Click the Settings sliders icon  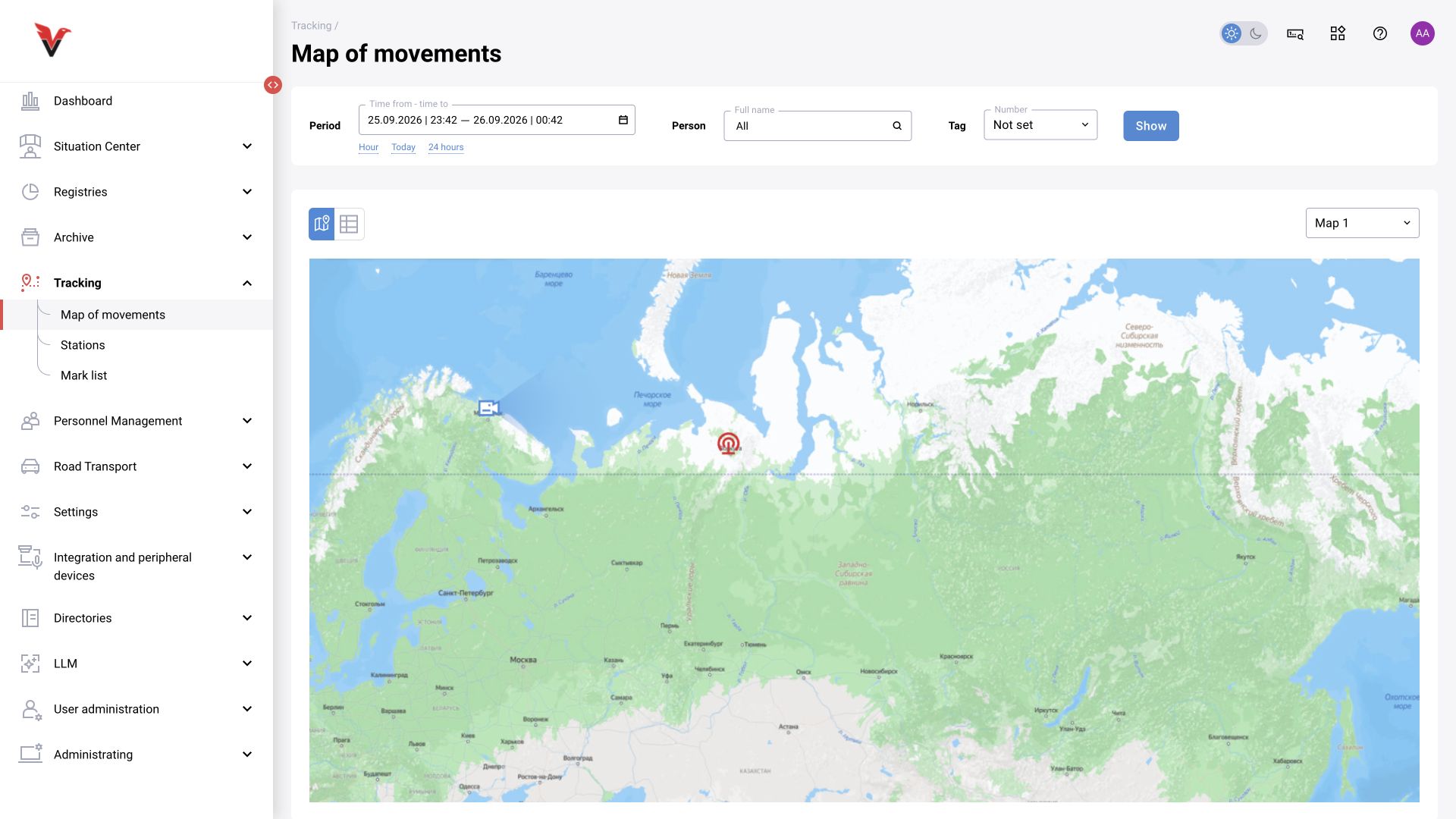[30, 512]
